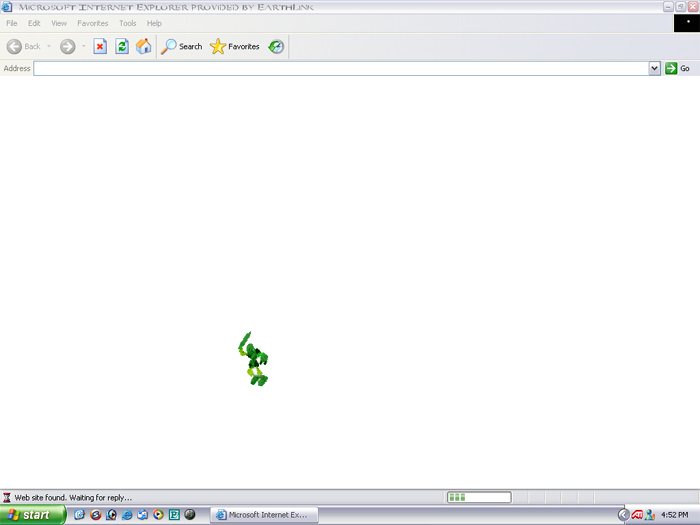Launch the orange S quick launch icon
Screen dimensions: 700x525
(96, 515)
